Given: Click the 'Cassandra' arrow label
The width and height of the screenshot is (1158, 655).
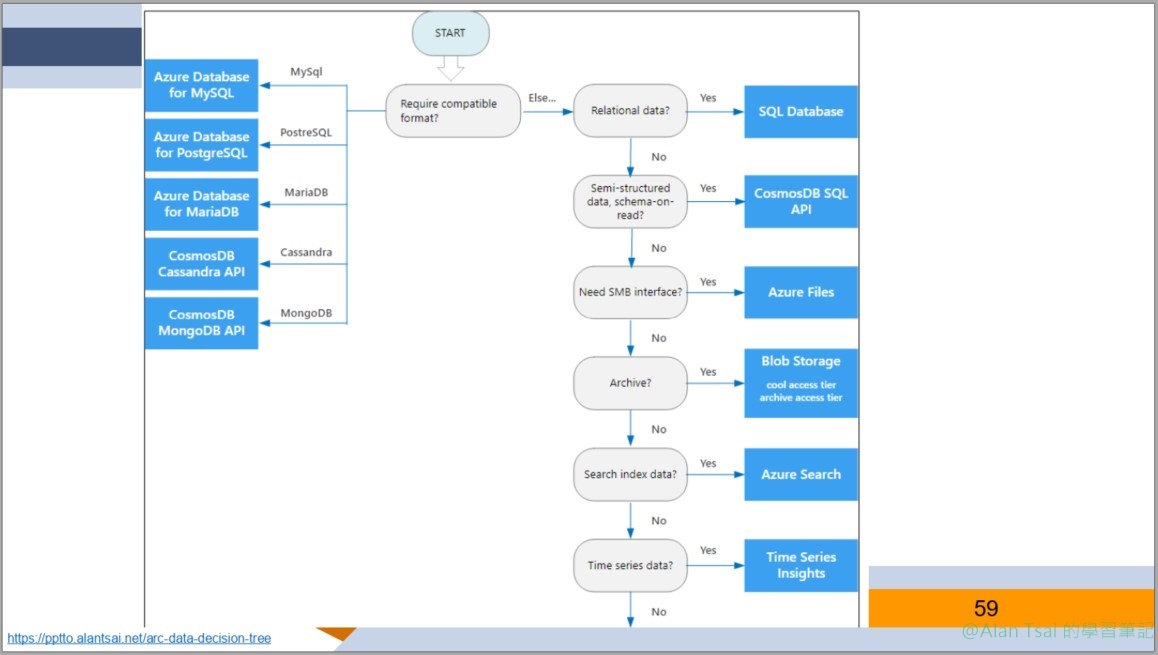Looking at the screenshot, I should (x=306, y=252).
